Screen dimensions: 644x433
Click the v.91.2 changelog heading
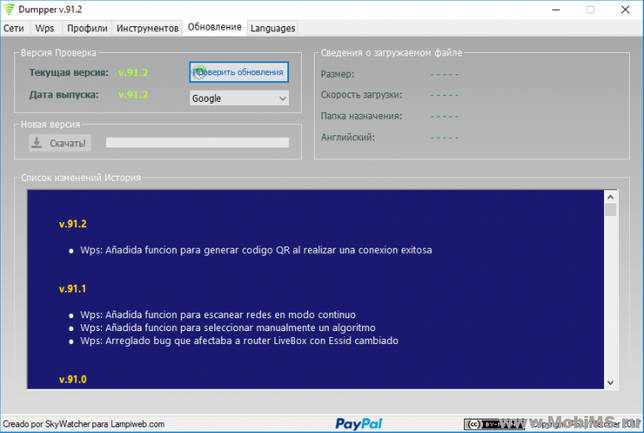point(73,224)
